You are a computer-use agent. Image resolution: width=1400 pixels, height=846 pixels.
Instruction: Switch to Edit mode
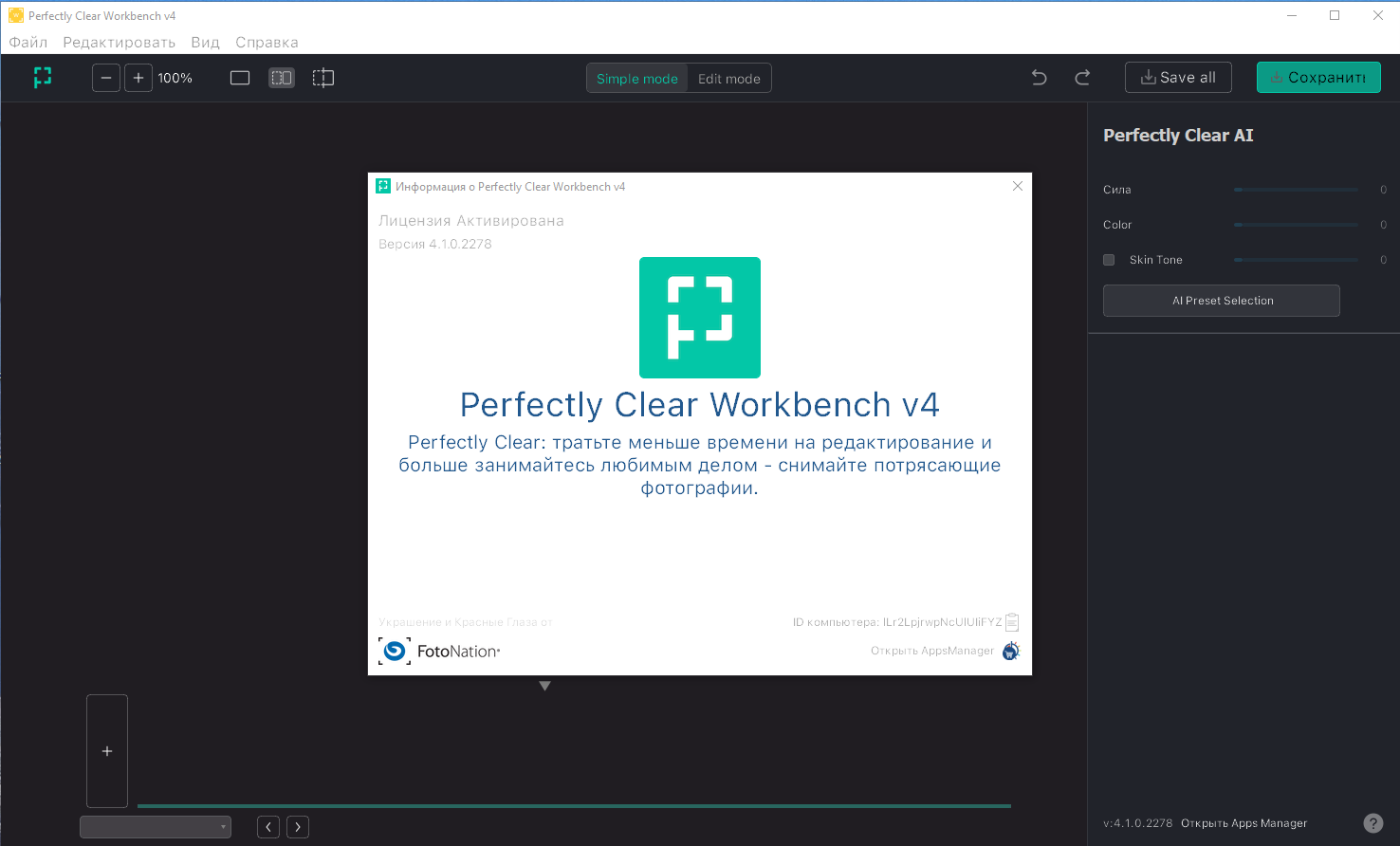729,79
